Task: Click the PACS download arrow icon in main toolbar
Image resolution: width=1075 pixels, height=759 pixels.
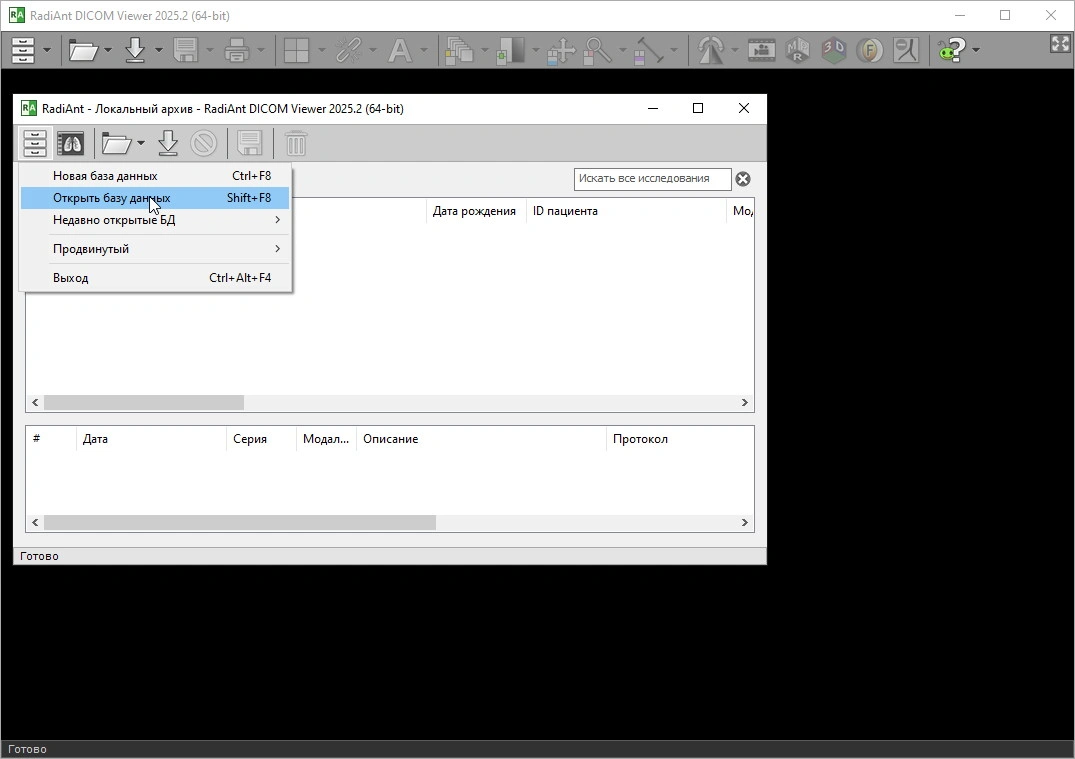Action: tap(135, 50)
